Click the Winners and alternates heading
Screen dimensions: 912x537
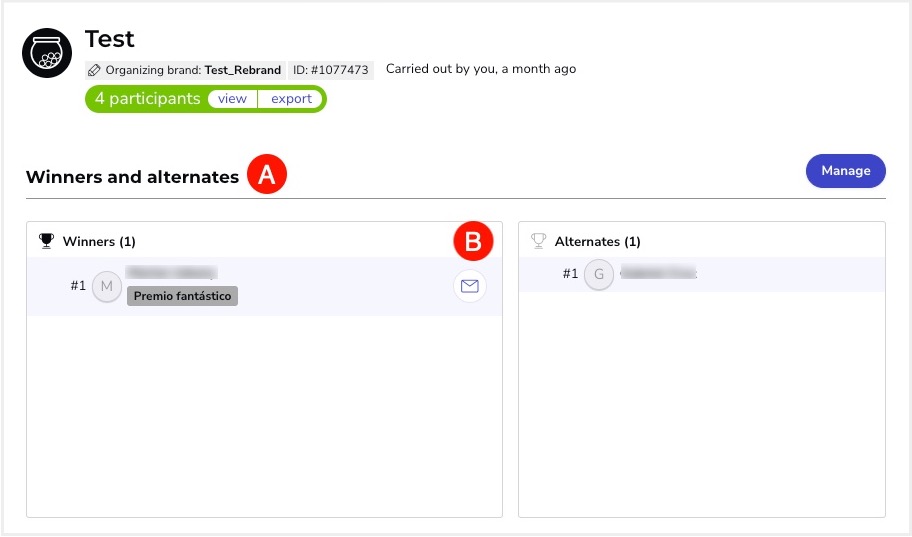133,177
